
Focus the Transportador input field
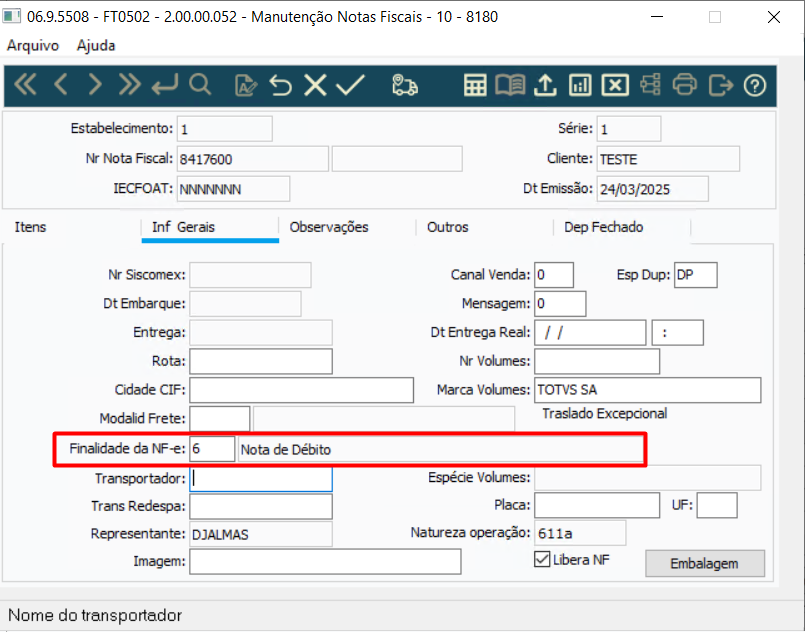[261, 478]
